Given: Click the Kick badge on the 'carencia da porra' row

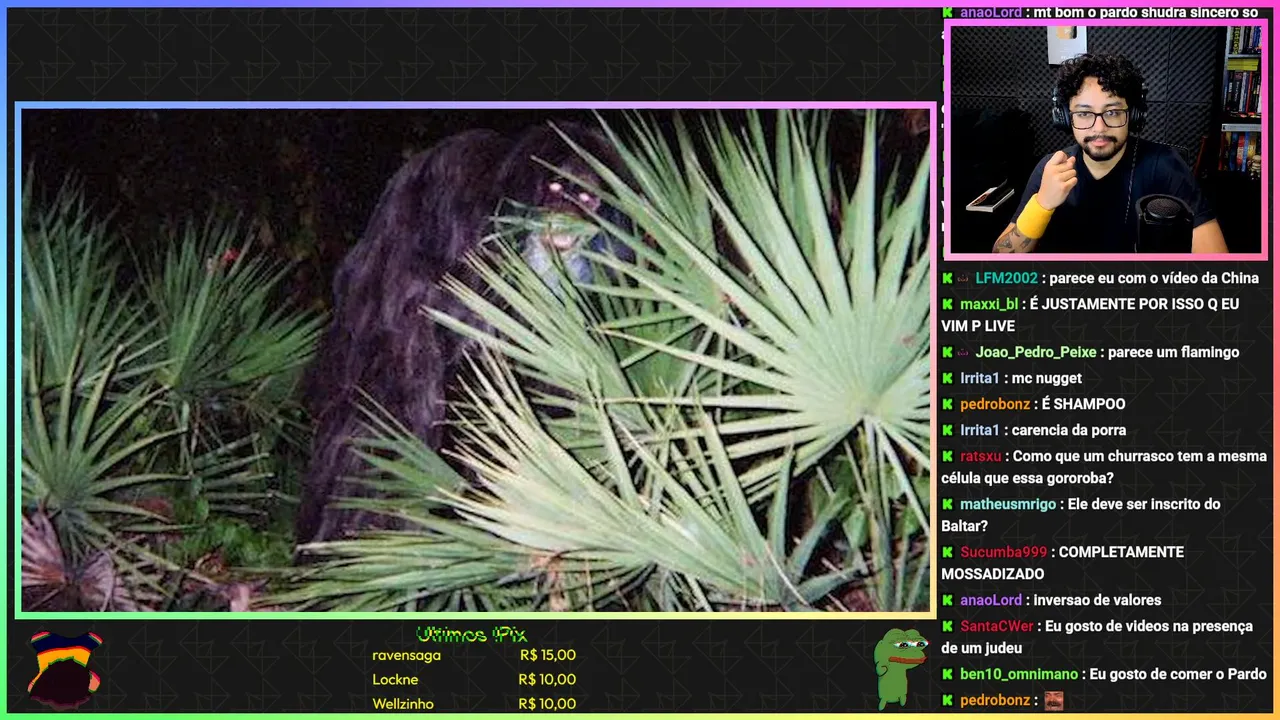Looking at the screenshot, I should pyautogui.click(x=947, y=430).
